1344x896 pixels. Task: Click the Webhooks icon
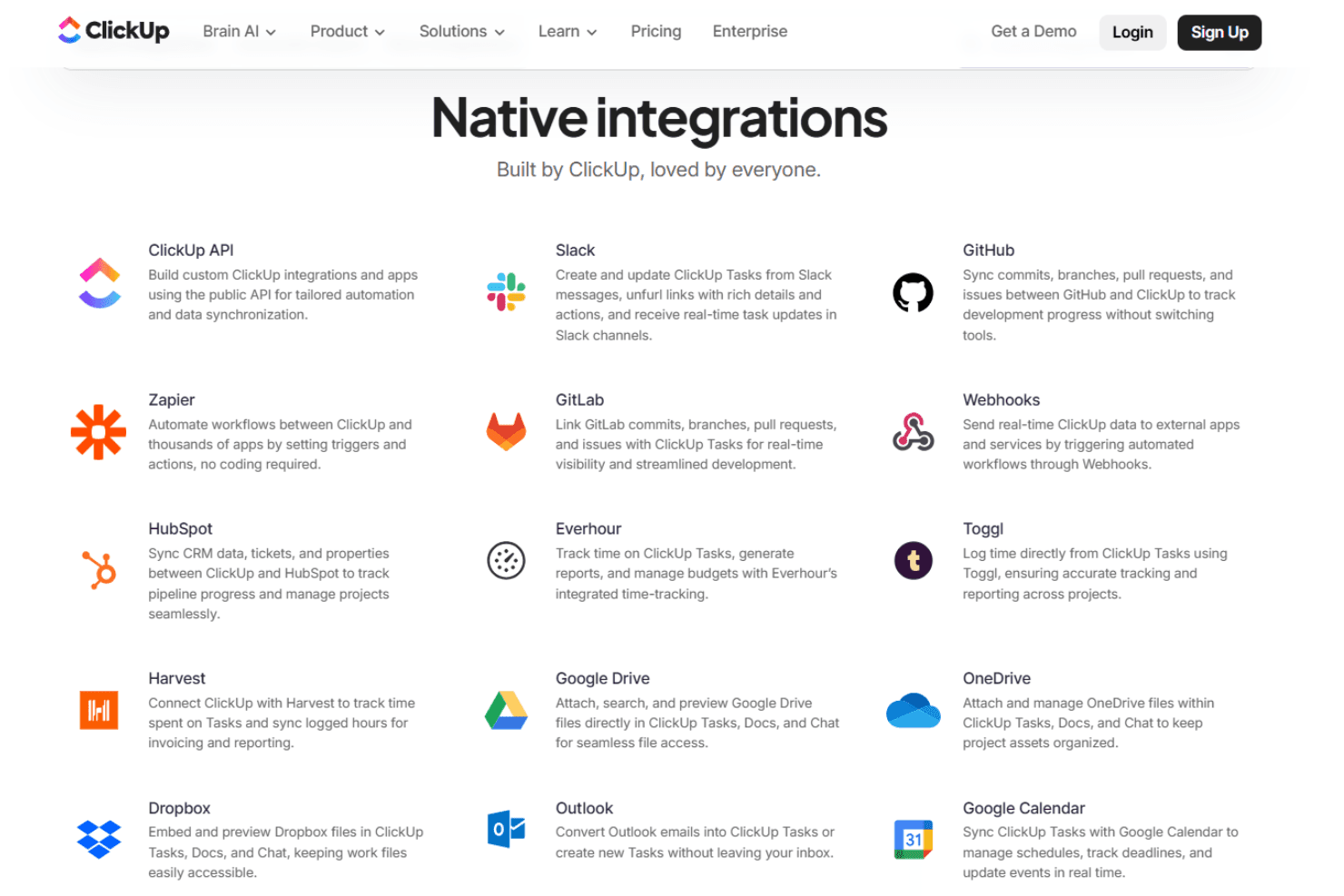pyautogui.click(x=913, y=432)
